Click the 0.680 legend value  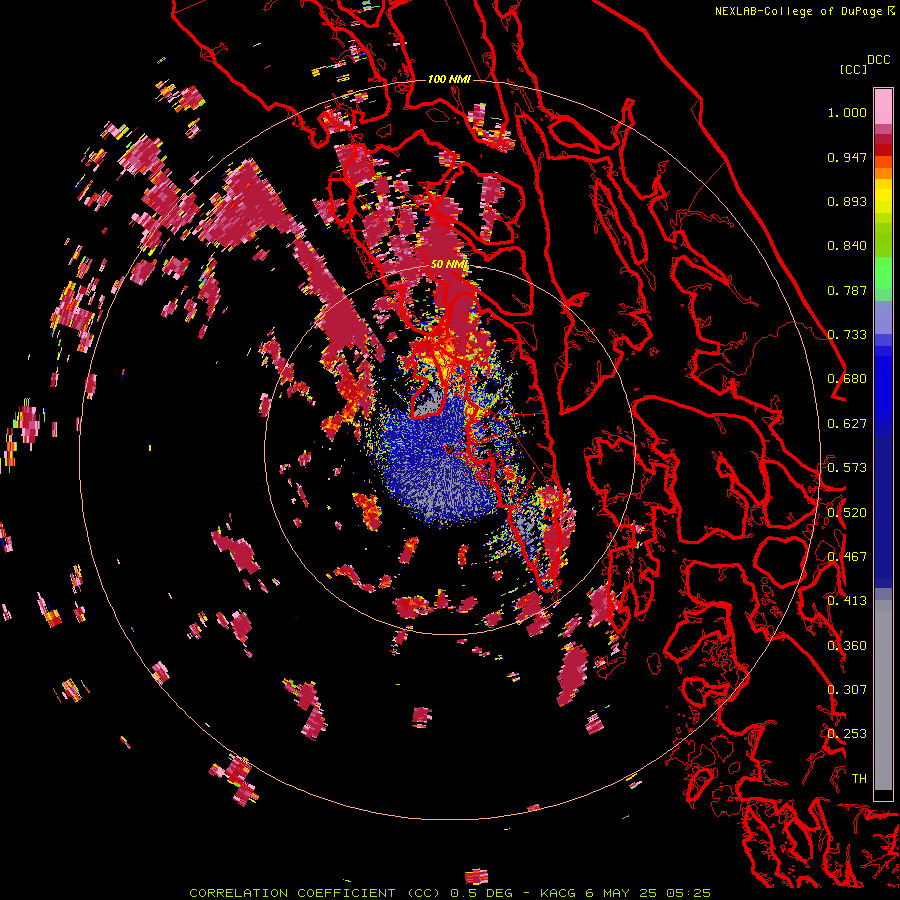847,379
